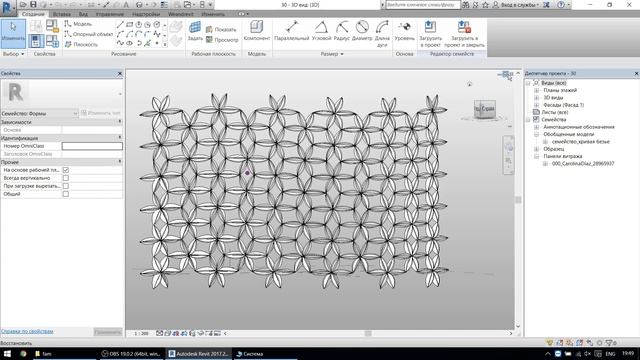Click the 'Номер OmniClass' input field

point(92,146)
